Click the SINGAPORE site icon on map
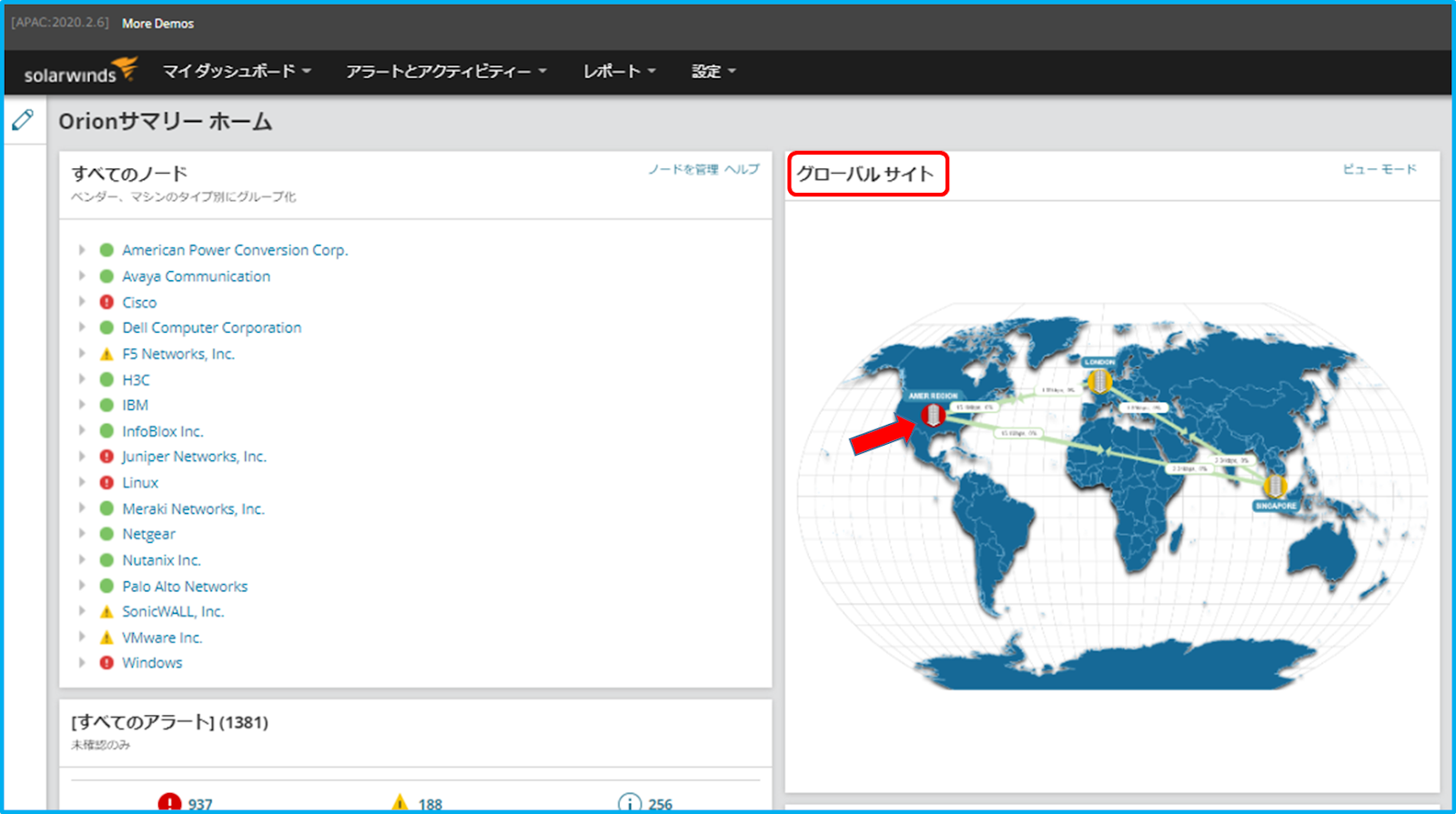1456x814 pixels. [x=1275, y=487]
